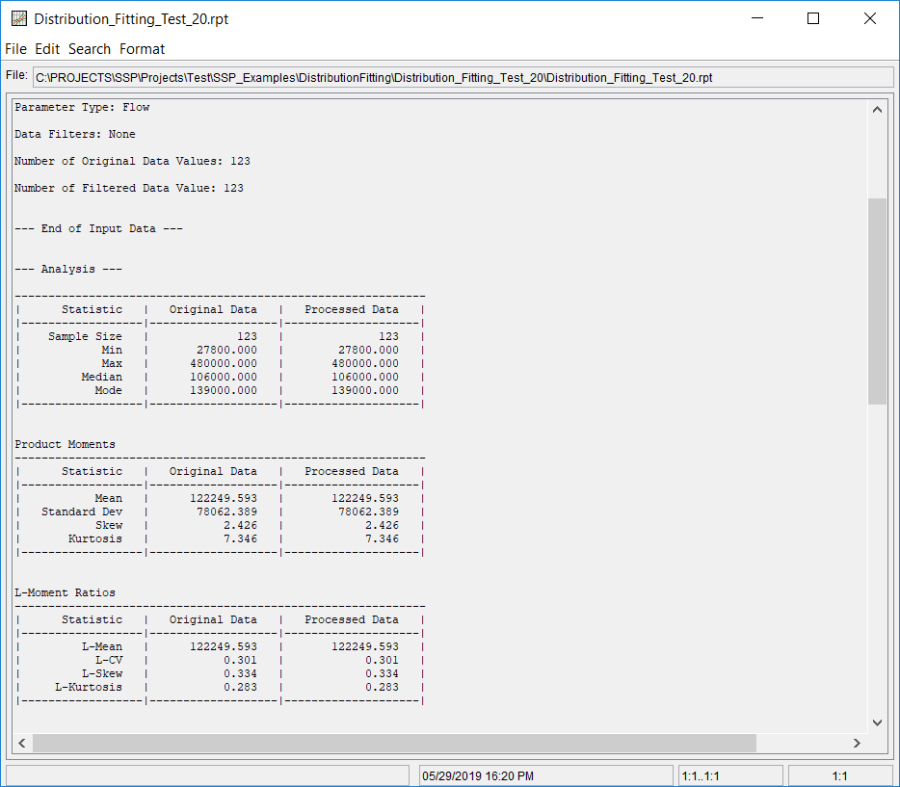Click Original Data L-Kurtosis value 0.283
Image resolution: width=900 pixels, height=787 pixels.
coord(240,687)
